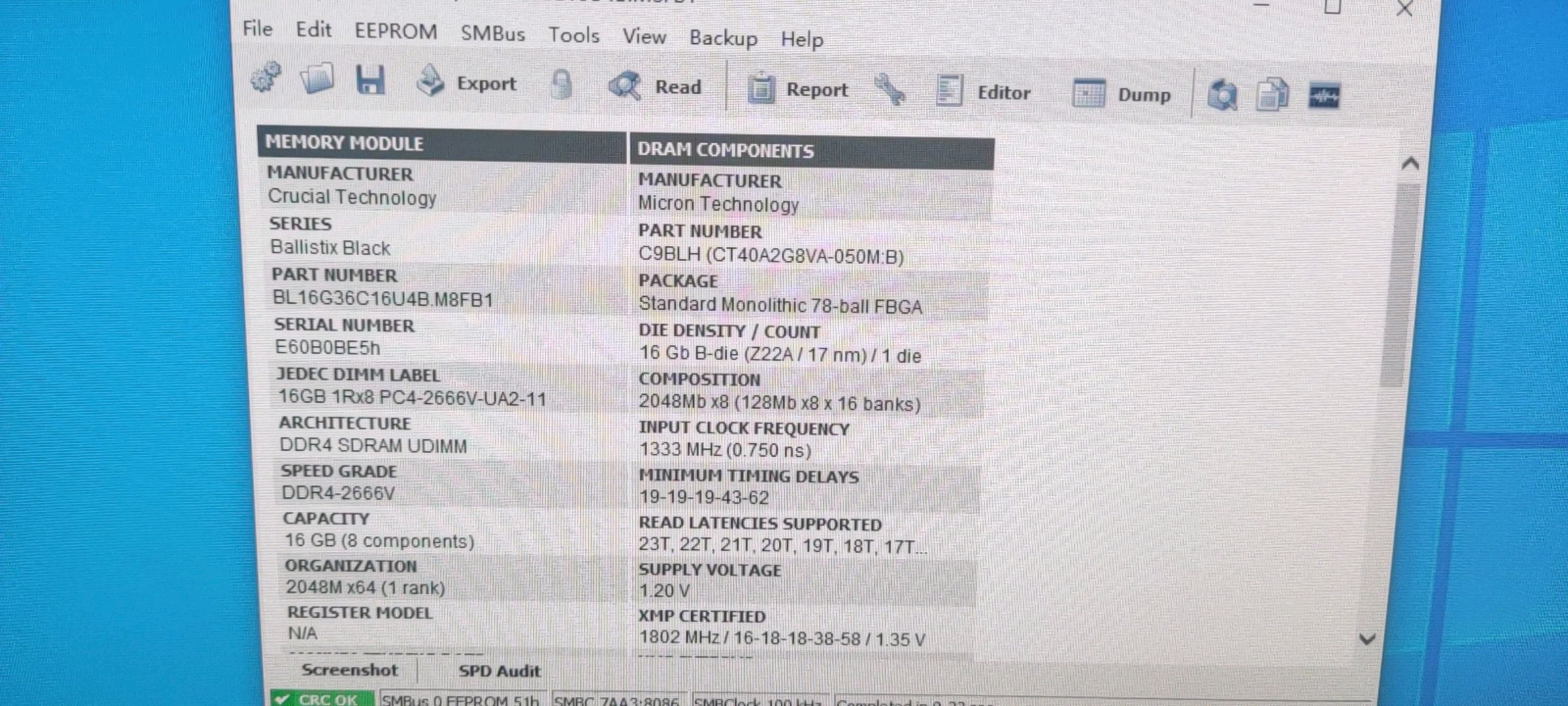
Task: Click the SMBus 0 EEPROM 51h status entry
Action: point(463,700)
